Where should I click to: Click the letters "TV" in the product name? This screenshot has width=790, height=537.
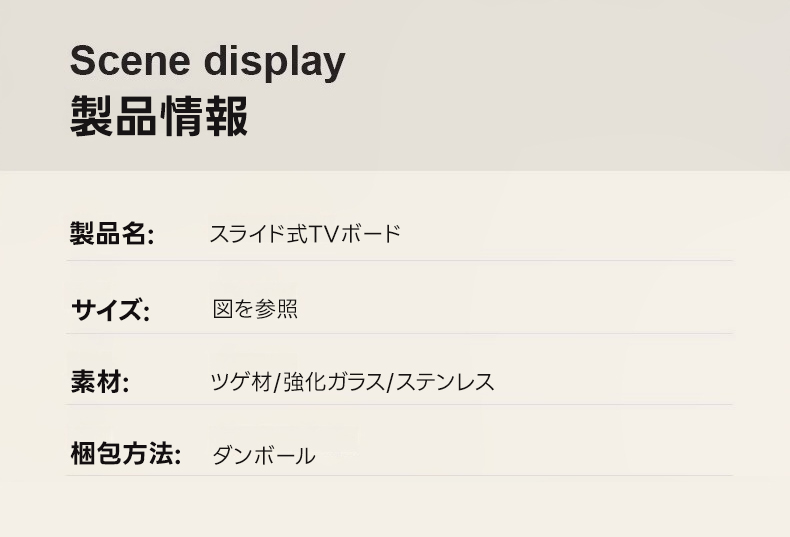[324, 235]
